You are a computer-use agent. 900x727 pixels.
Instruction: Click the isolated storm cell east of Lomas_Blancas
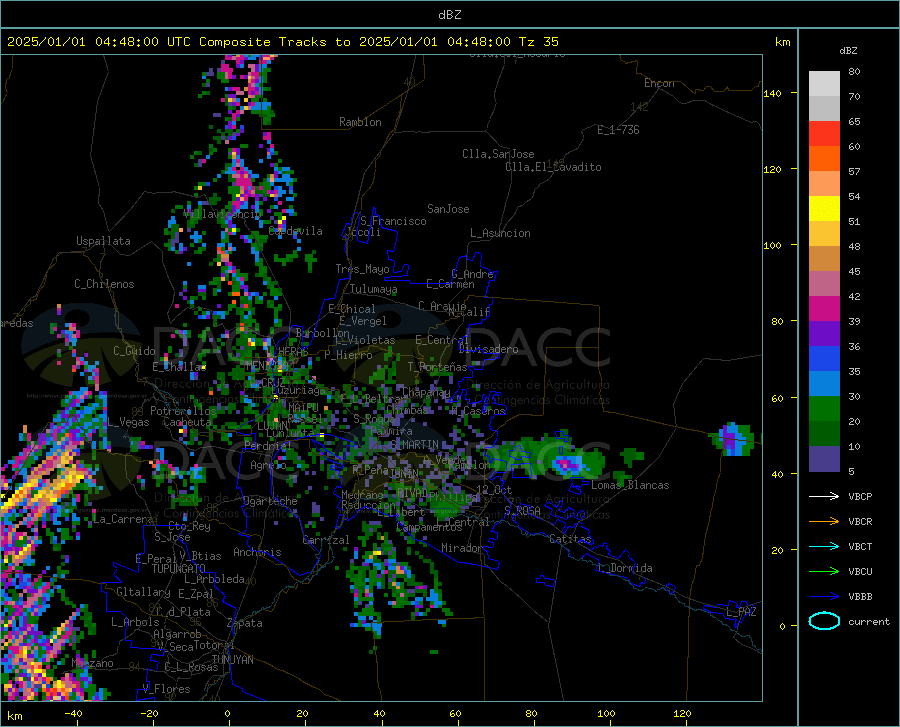pyautogui.click(x=732, y=440)
